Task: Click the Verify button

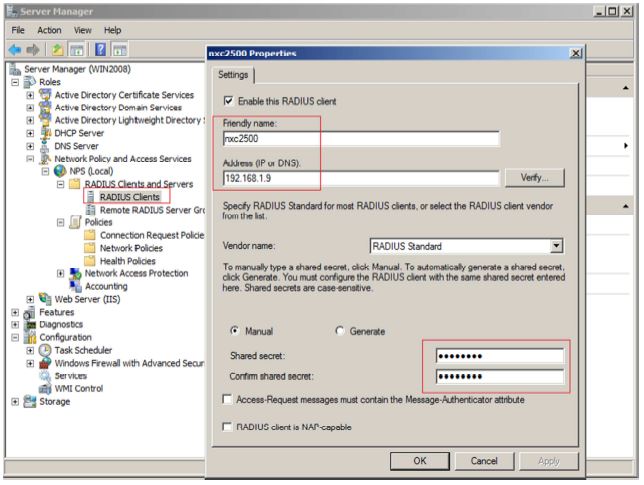Action: click(535, 178)
